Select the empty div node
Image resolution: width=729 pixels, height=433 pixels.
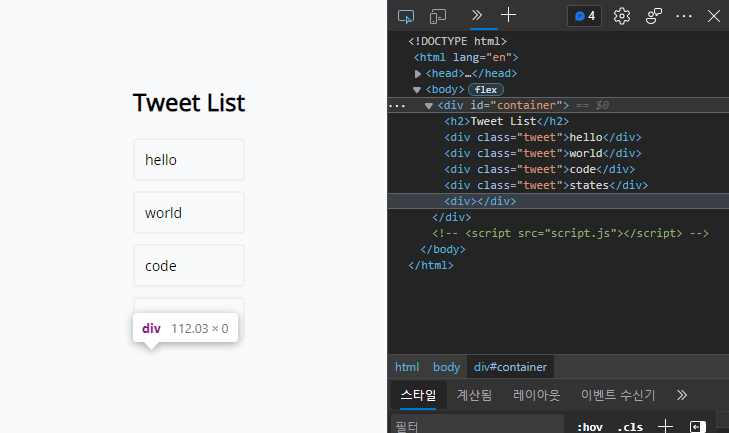(x=480, y=201)
